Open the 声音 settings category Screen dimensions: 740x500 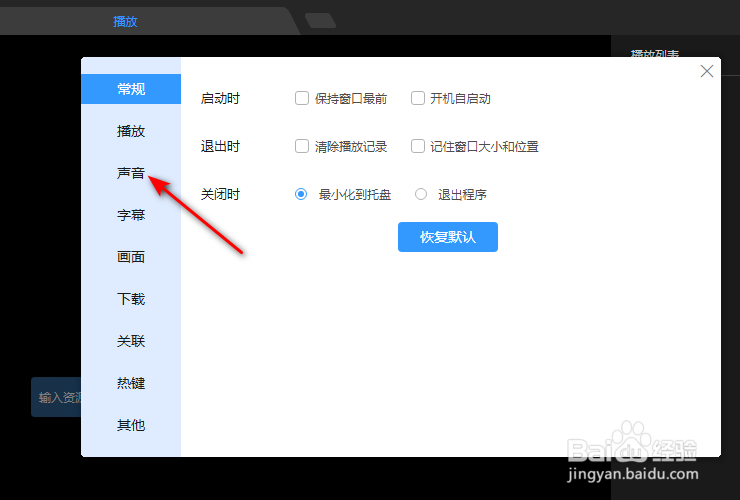point(131,173)
